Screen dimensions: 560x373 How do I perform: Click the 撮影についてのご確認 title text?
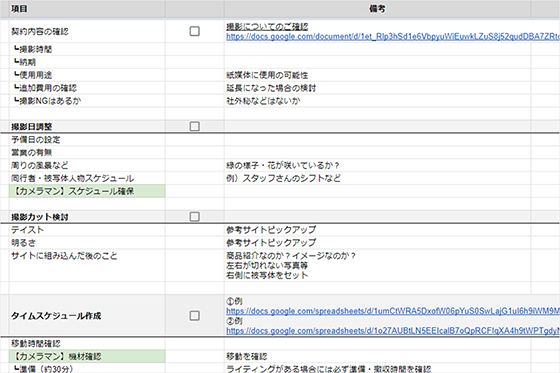point(267,27)
